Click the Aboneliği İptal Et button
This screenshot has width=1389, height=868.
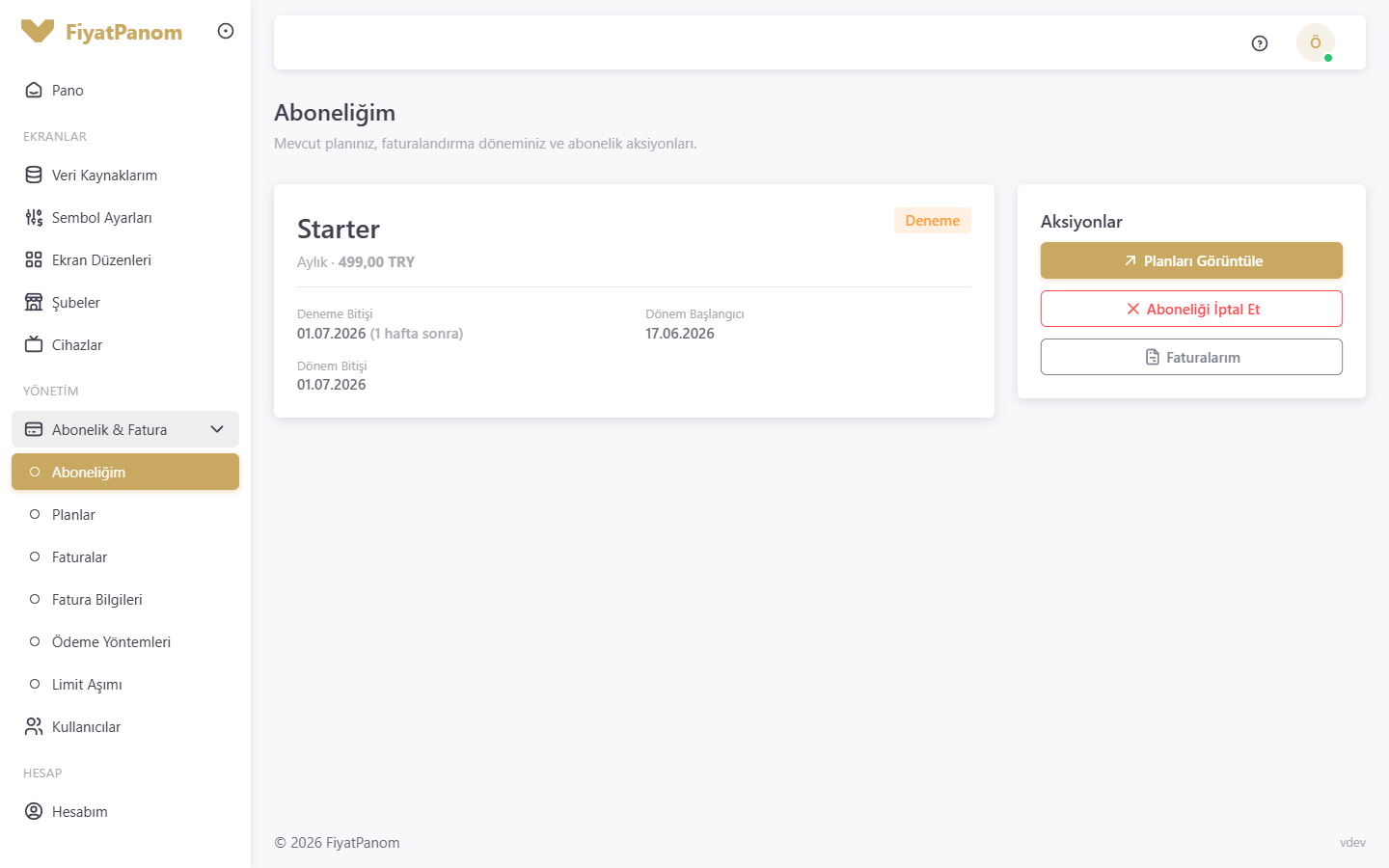[1191, 309]
